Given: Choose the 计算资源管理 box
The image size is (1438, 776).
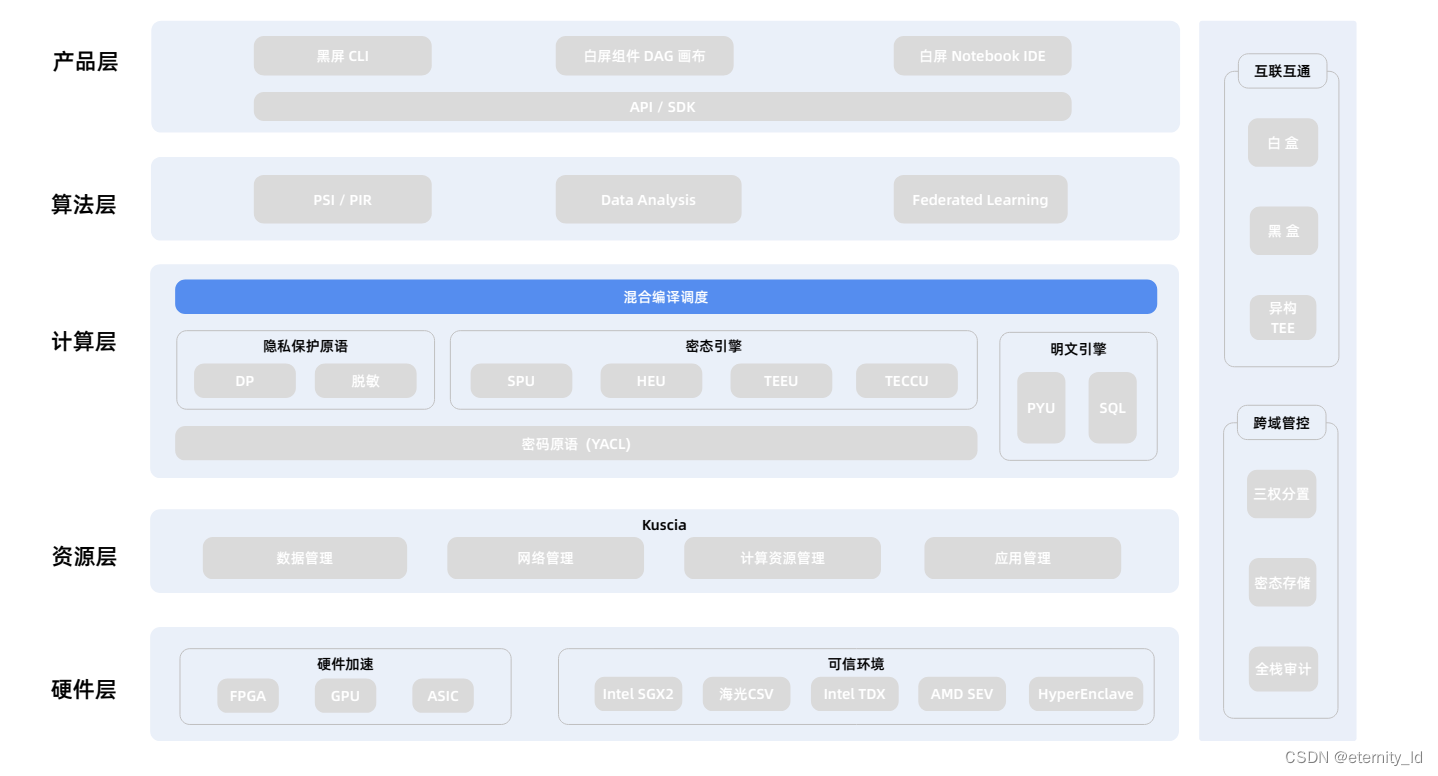Looking at the screenshot, I should [x=782, y=558].
